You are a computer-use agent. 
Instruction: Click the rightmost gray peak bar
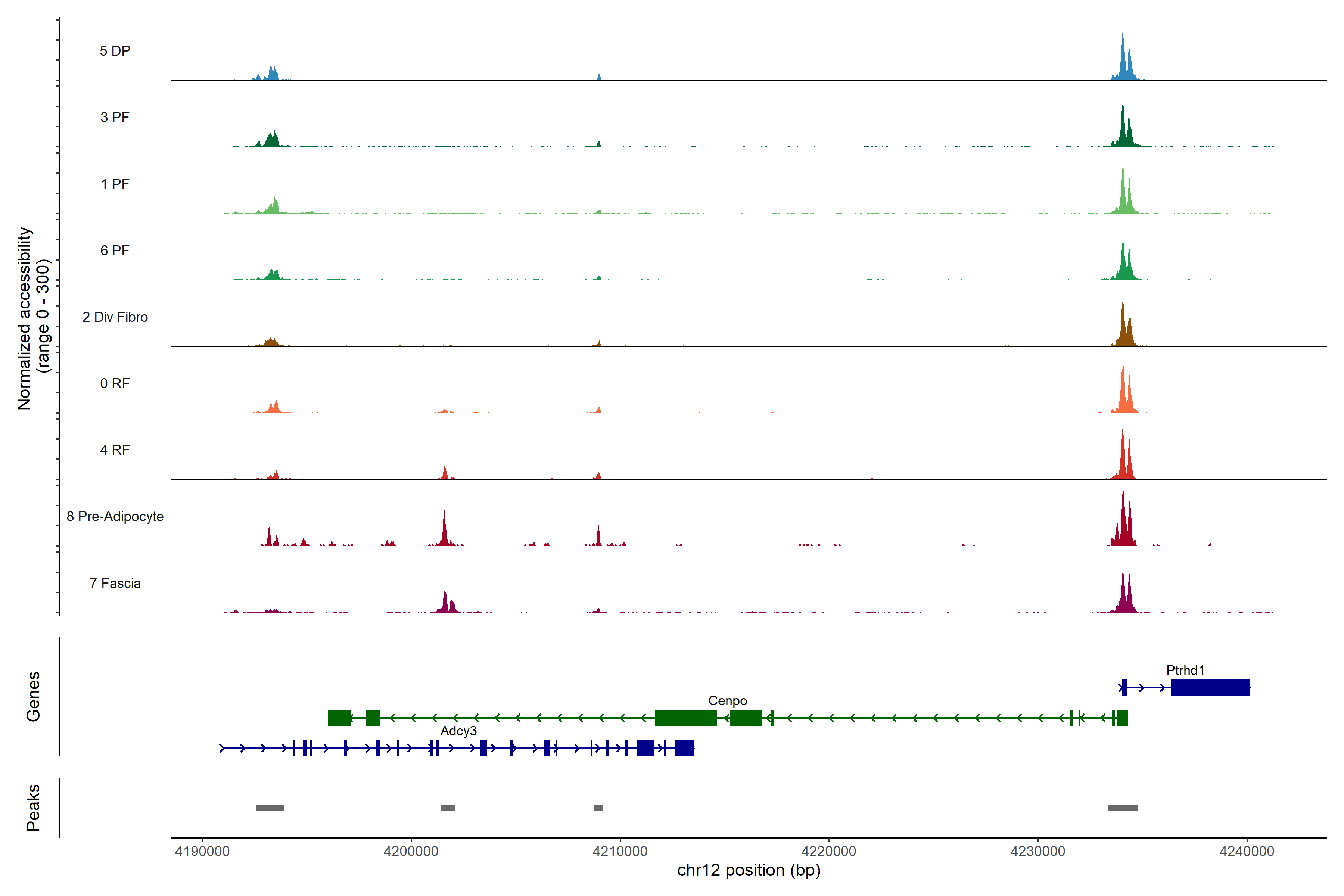[x=1123, y=808]
